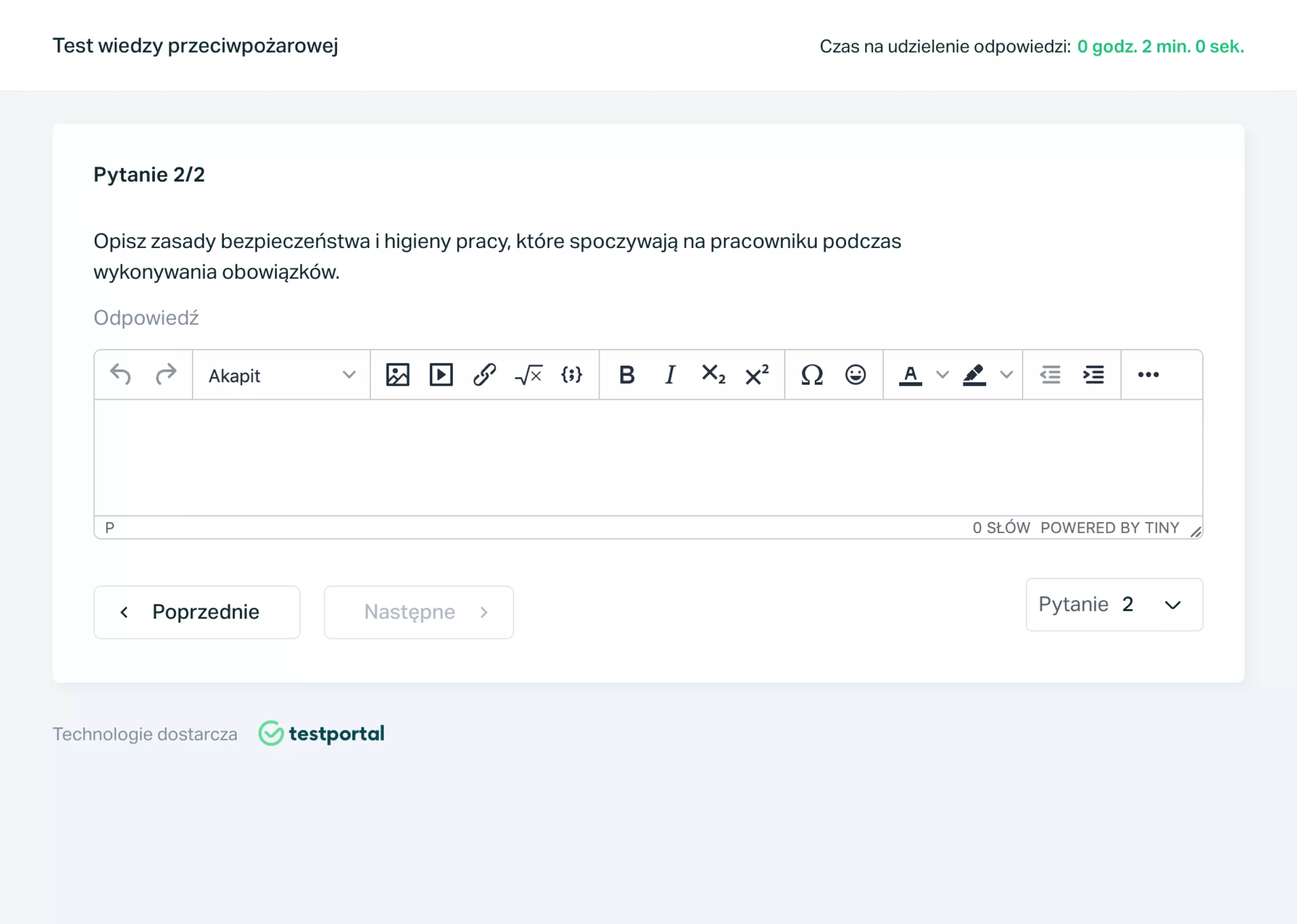The image size is (1297, 924).
Task: Toggle bold formatting
Action: point(627,375)
